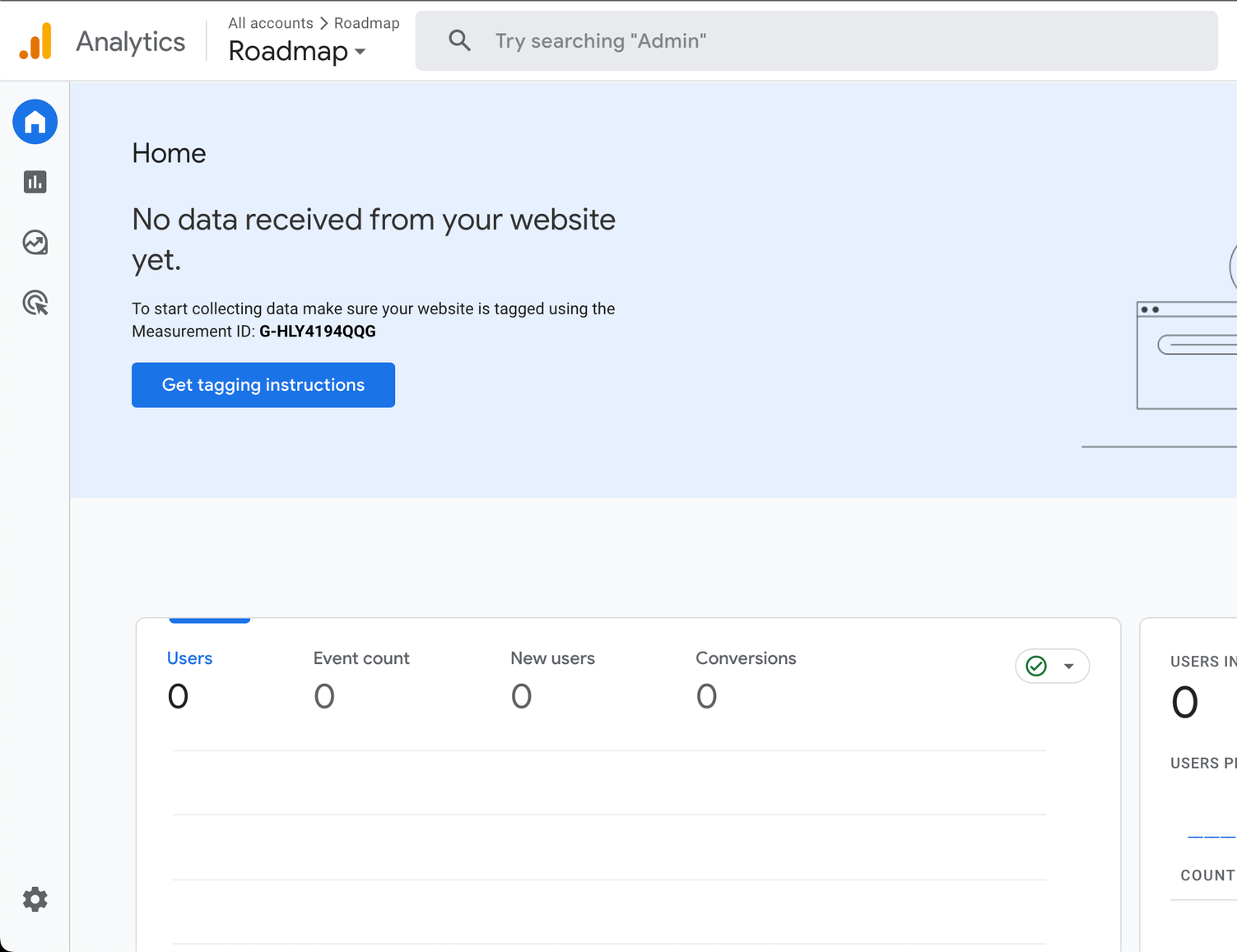Open the data quality dropdown arrow
Image resolution: width=1237 pixels, height=952 pixels.
pos(1069,666)
